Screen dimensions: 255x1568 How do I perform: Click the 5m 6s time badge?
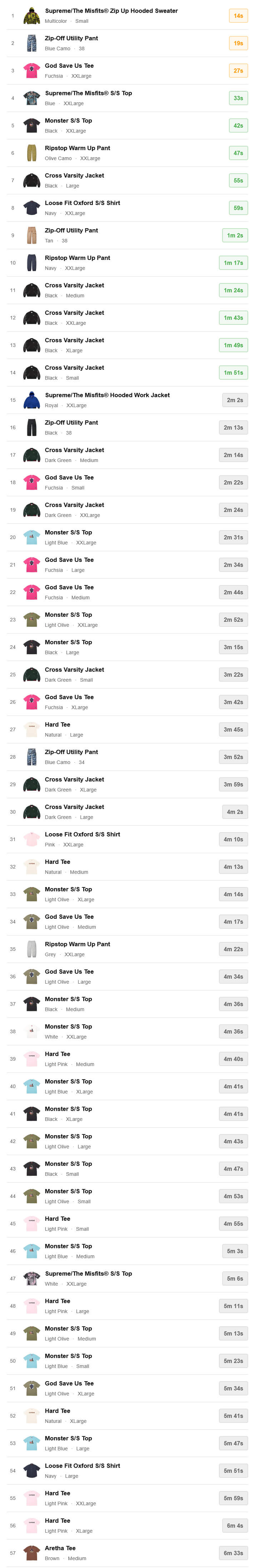(235, 1278)
